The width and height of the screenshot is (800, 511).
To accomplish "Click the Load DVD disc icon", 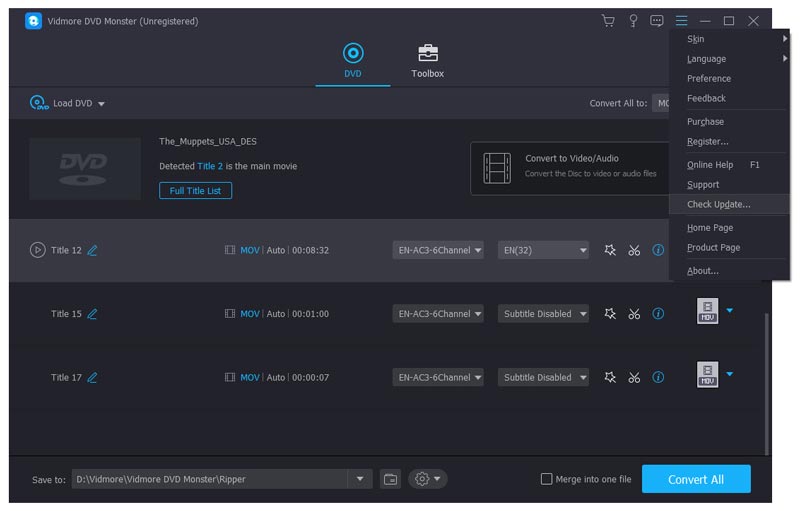I will 39,103.
